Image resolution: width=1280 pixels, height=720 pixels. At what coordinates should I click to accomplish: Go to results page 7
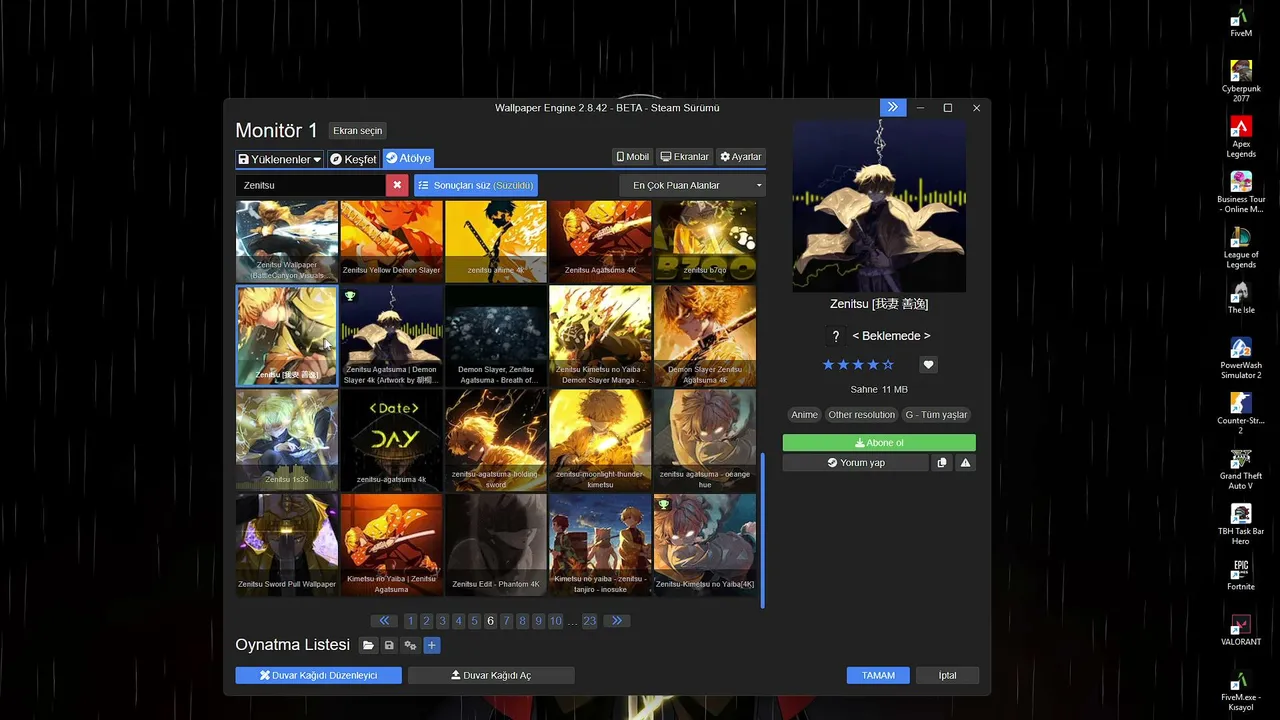(507, 621)
